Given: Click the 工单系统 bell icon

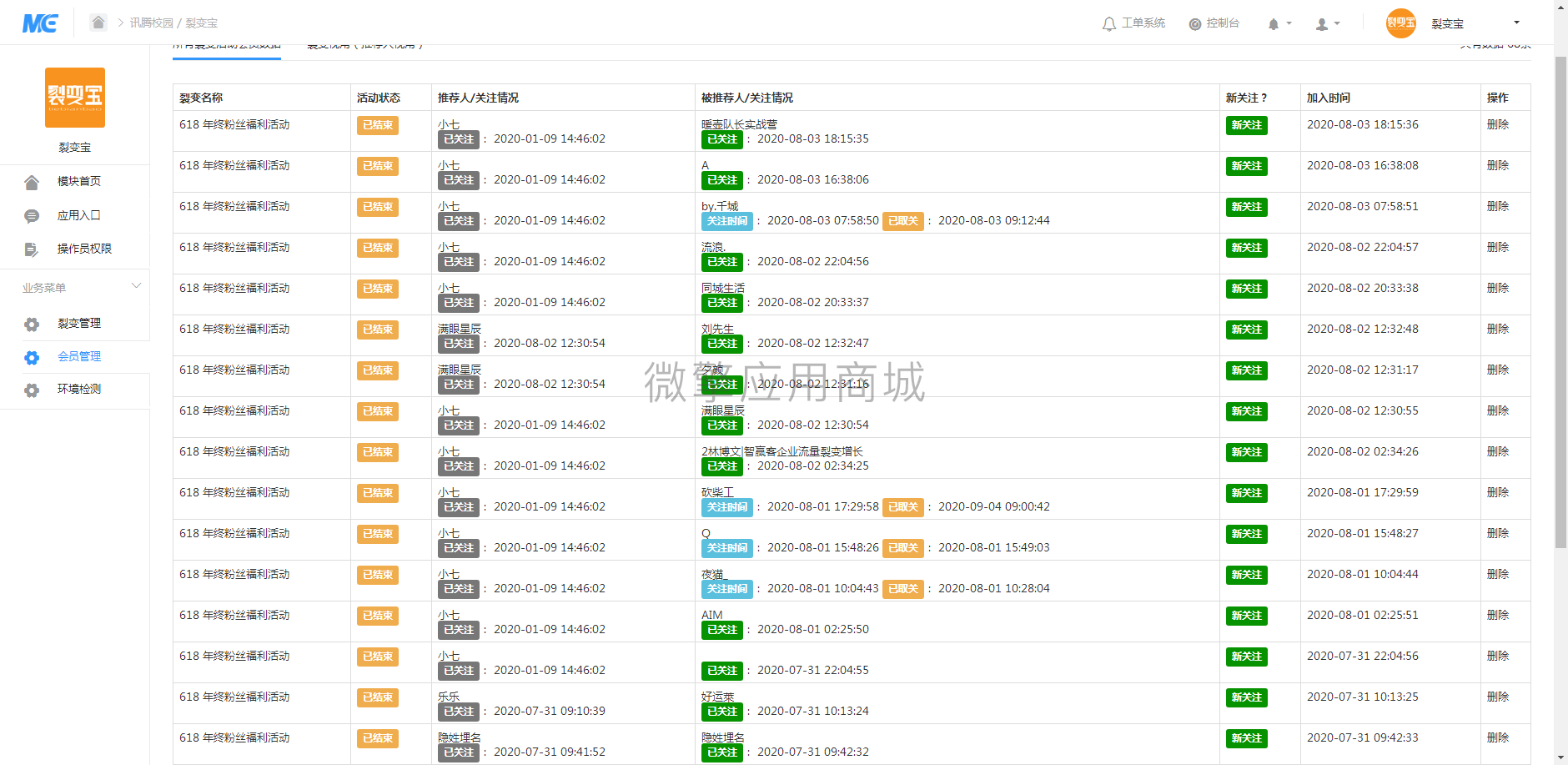Looking at the screenshot, I should [1108, 23].
